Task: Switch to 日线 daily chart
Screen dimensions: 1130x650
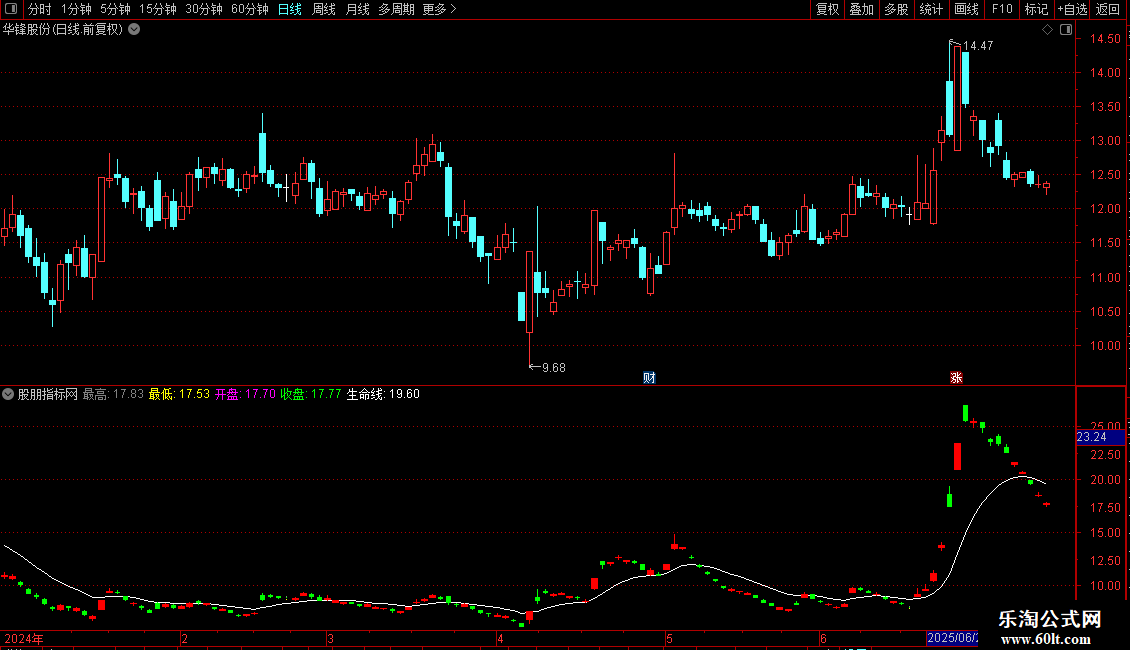Action: coord(290,9)
